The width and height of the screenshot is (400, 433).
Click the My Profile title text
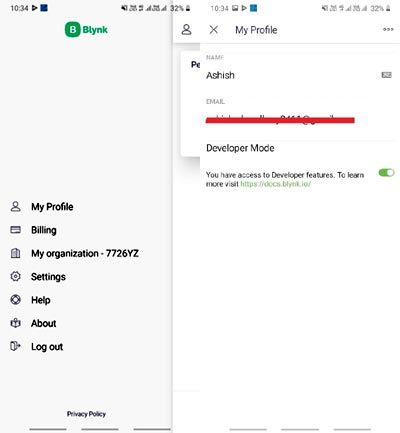point(256,30)
